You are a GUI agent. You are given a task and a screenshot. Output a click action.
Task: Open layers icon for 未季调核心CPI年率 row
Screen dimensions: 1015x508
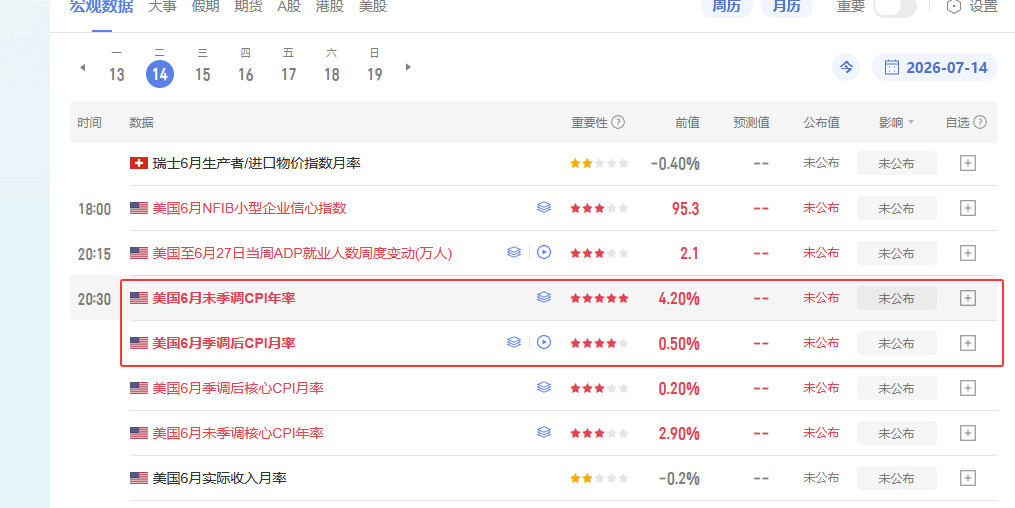(544, 432)
